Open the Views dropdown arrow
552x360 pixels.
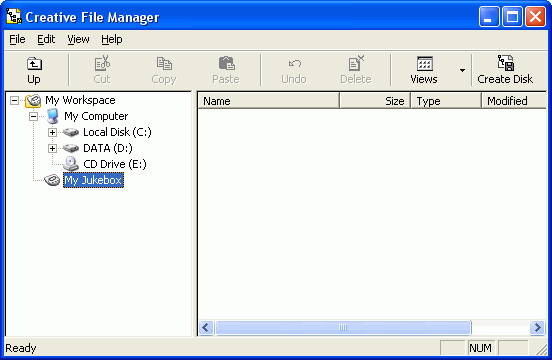(462, 70)
